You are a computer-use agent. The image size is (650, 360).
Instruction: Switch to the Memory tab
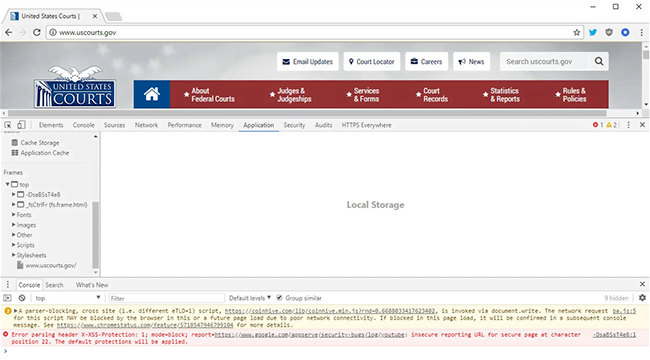(x=222, y=125)
